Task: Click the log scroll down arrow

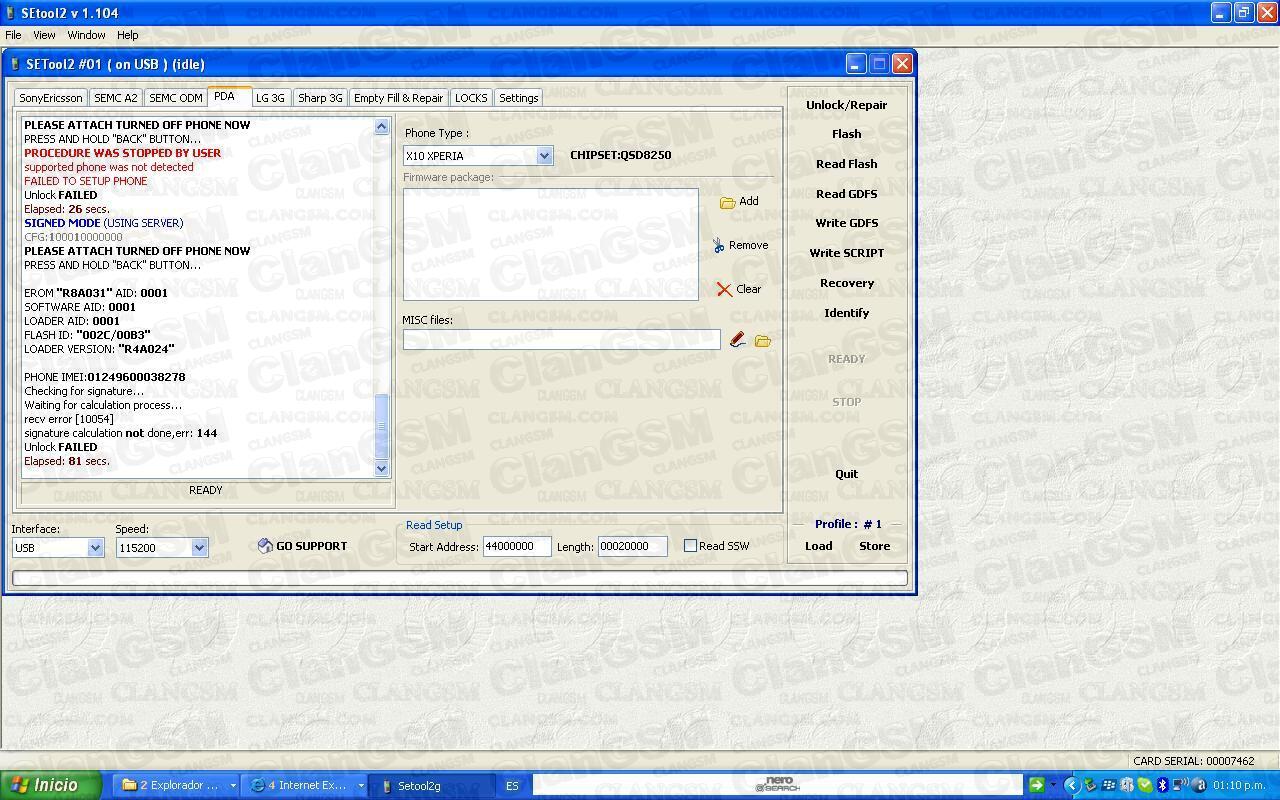Action: coord(381,468)
